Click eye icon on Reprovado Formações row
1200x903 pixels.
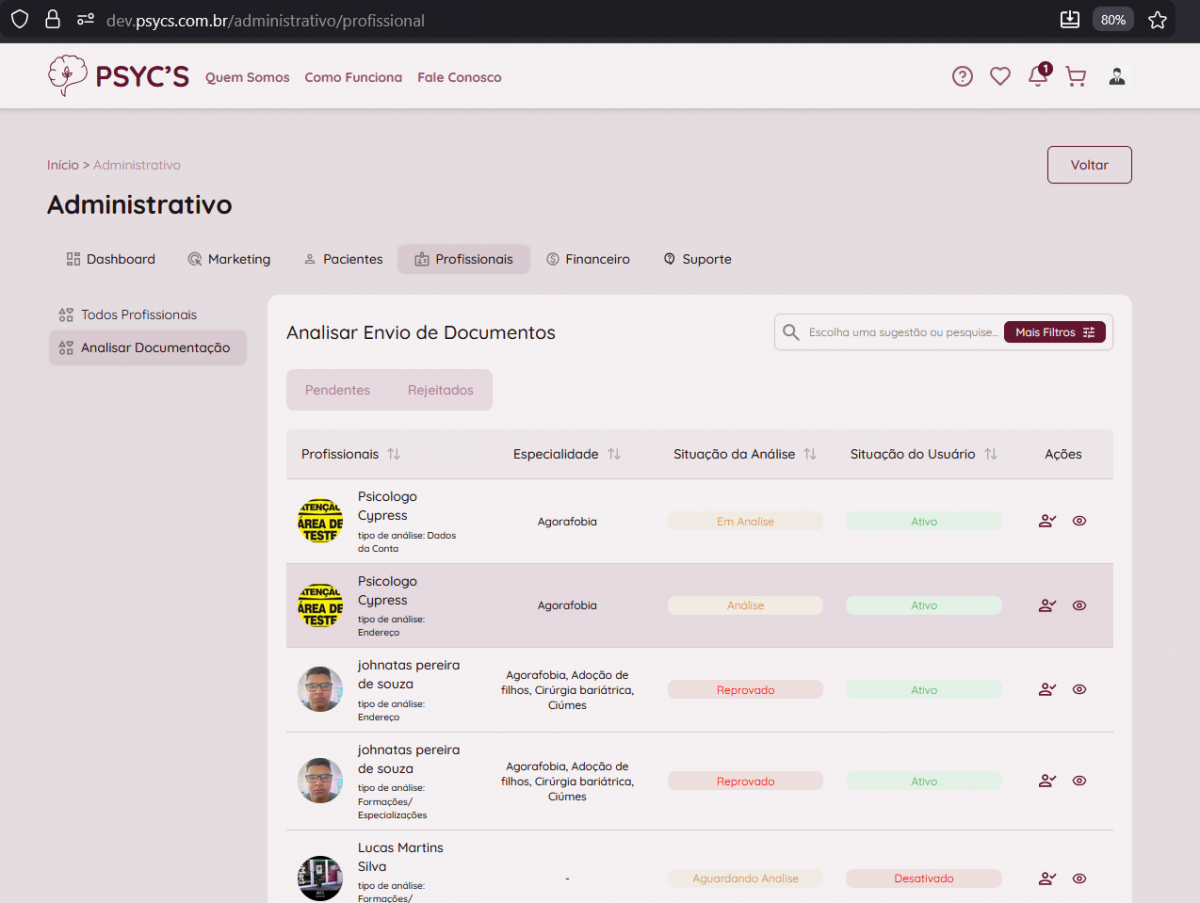click(1079, 781)
